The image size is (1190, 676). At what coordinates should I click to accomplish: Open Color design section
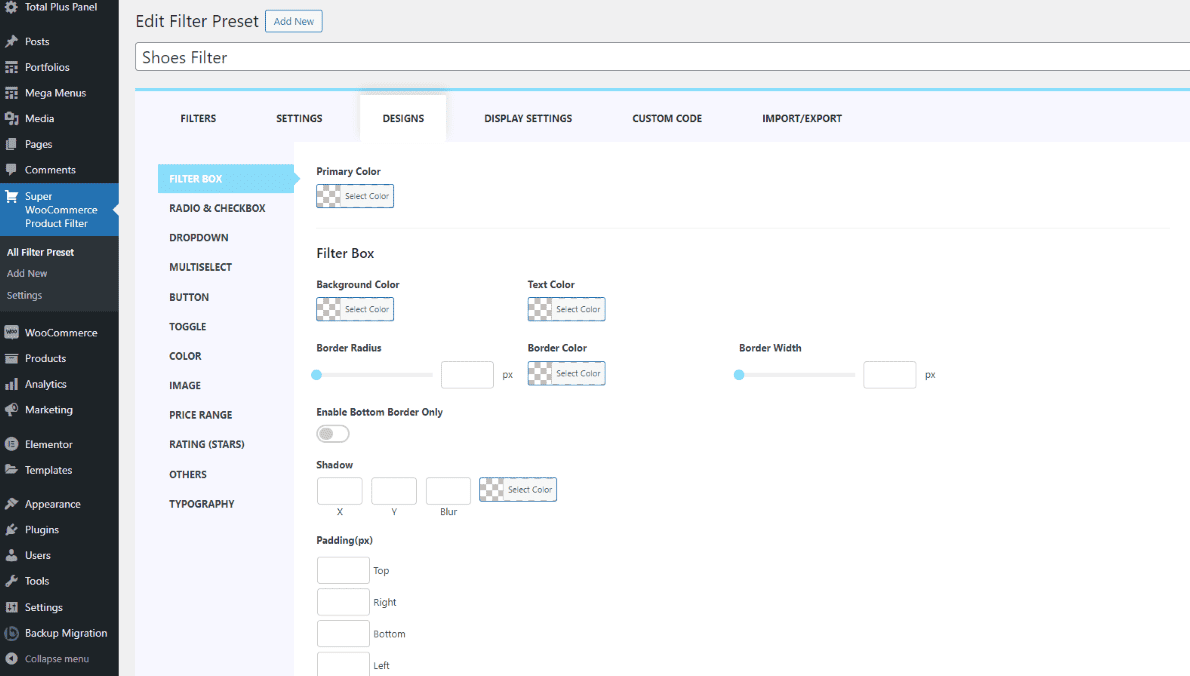click(185, 356)
